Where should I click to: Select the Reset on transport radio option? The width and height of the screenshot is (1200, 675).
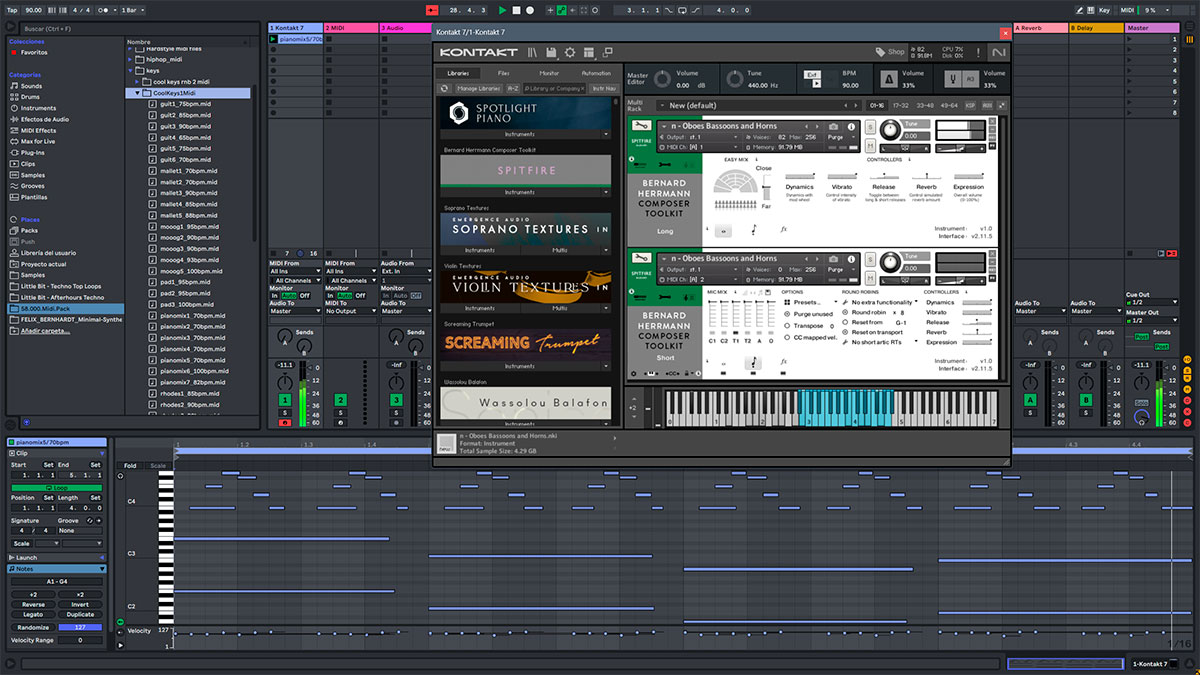(846, 332)
